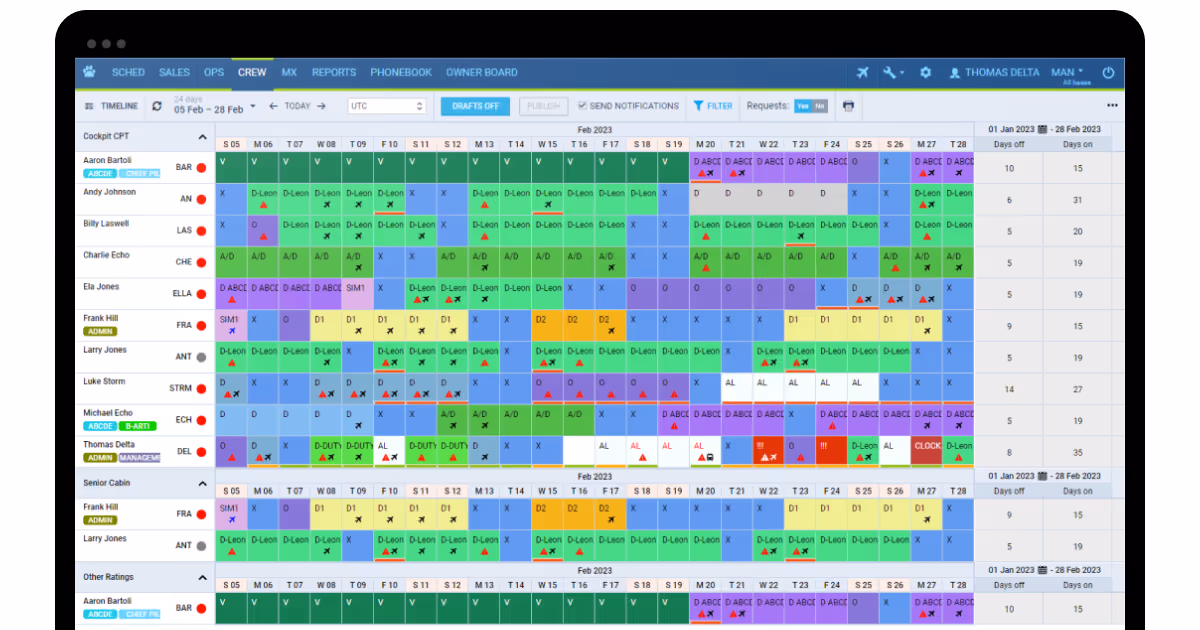Click the print icon on the toolbar
1200x630 pixels.
pos(847,105)
